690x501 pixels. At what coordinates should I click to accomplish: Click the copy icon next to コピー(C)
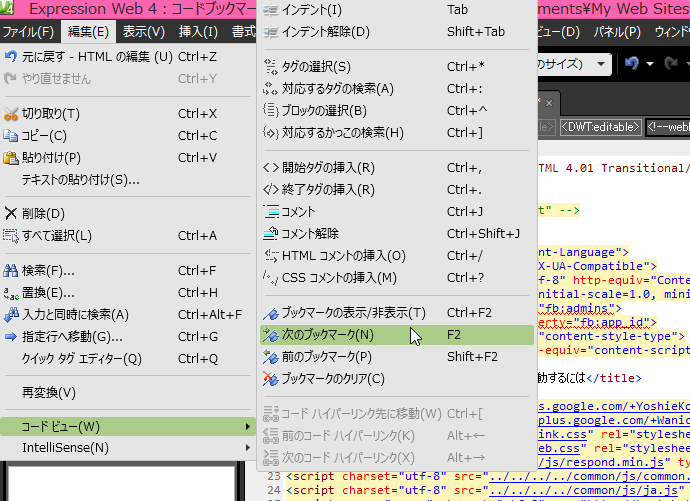coord(11,135)
